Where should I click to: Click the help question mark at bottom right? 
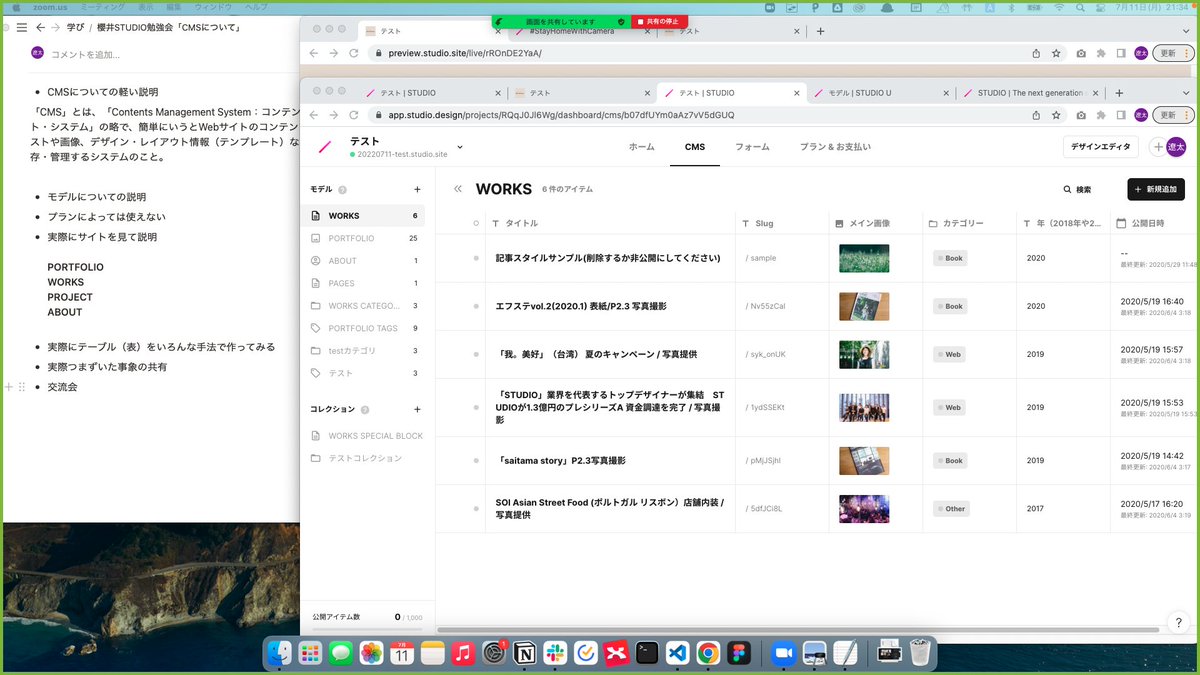[1178, 622]
